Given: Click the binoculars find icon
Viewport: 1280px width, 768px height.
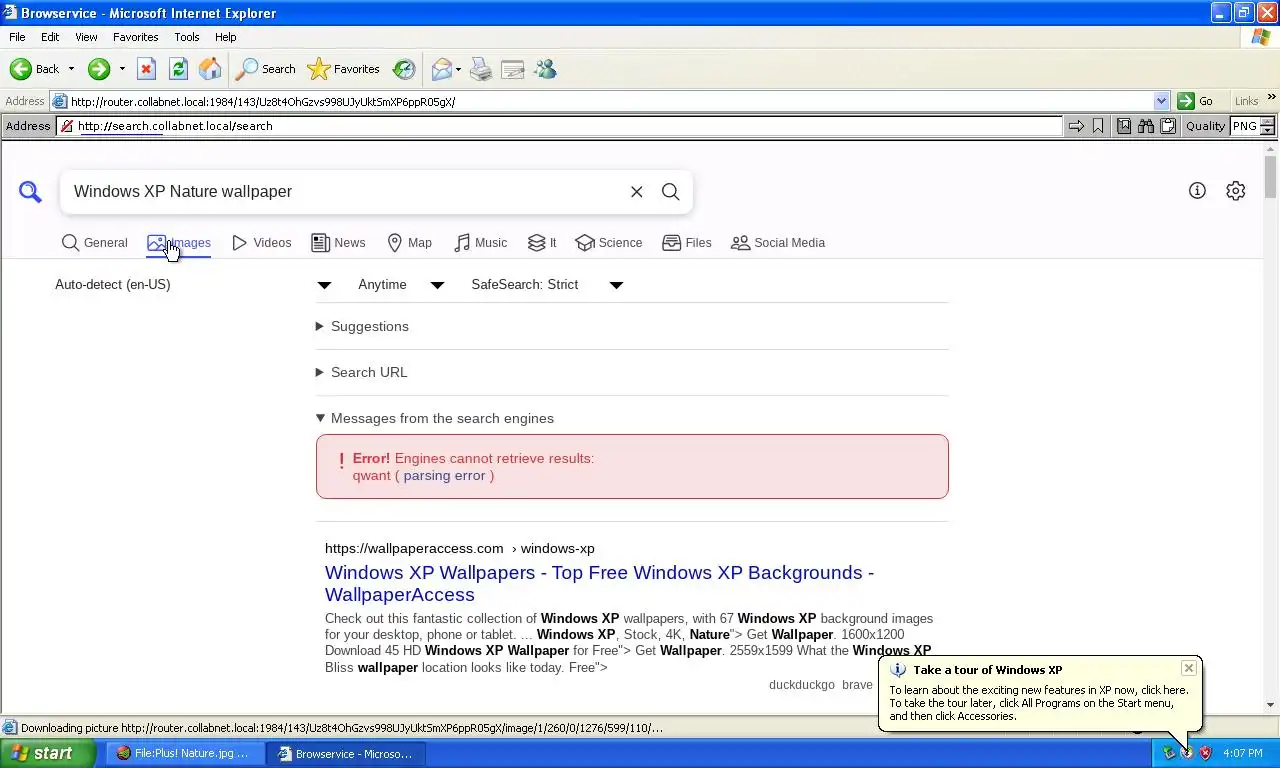Looking at the screenshot, I should (1146, 126).
